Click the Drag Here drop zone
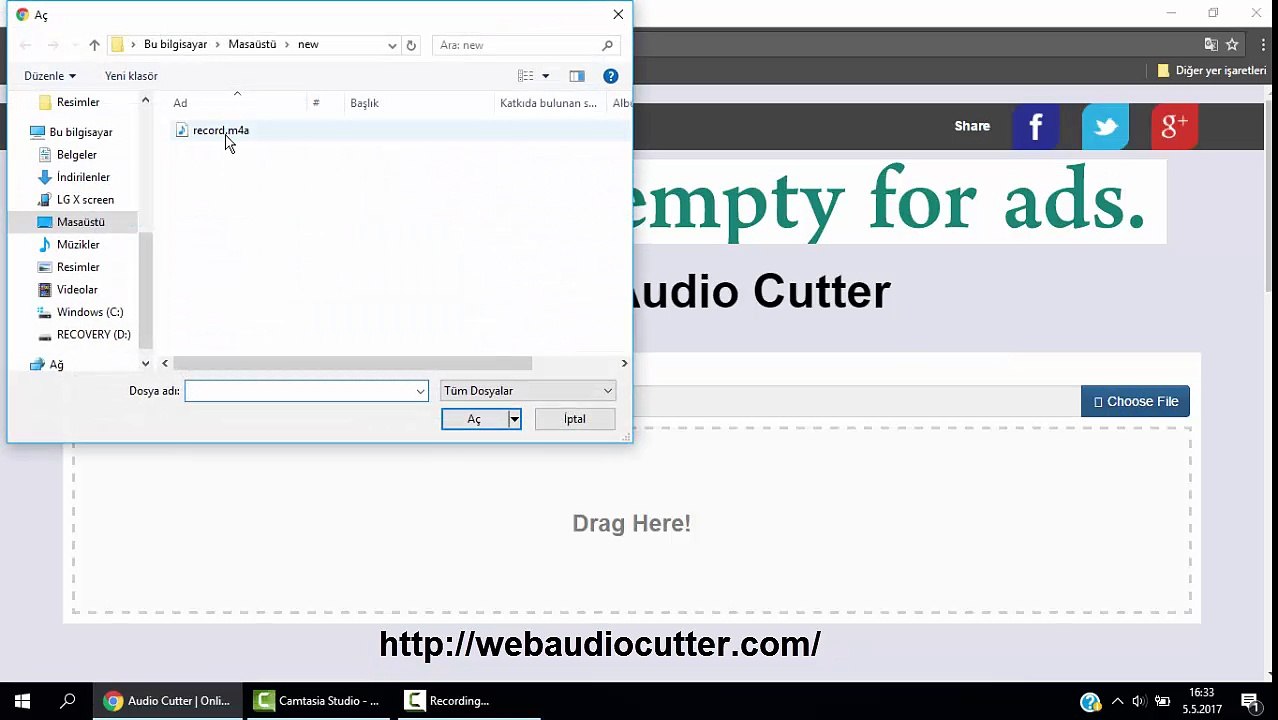 tap(631, 522)
